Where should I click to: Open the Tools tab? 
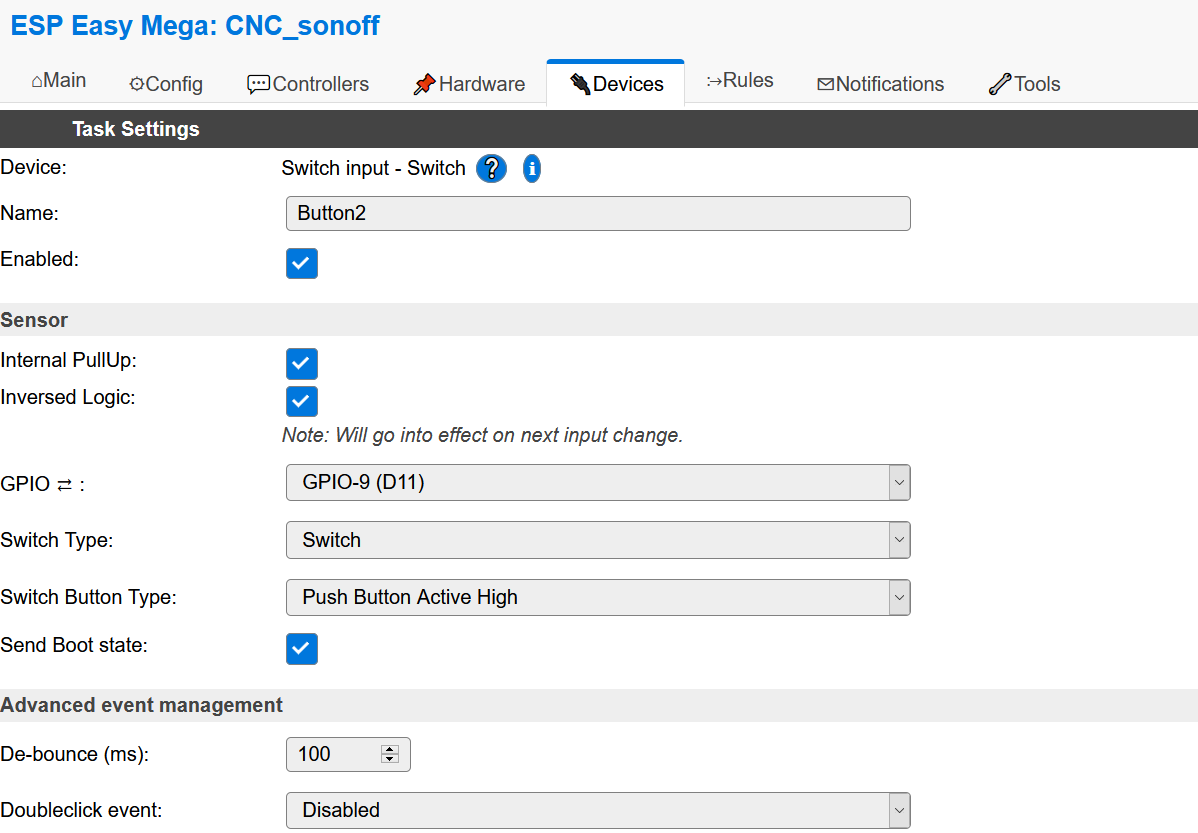[x=1024, y=84]
